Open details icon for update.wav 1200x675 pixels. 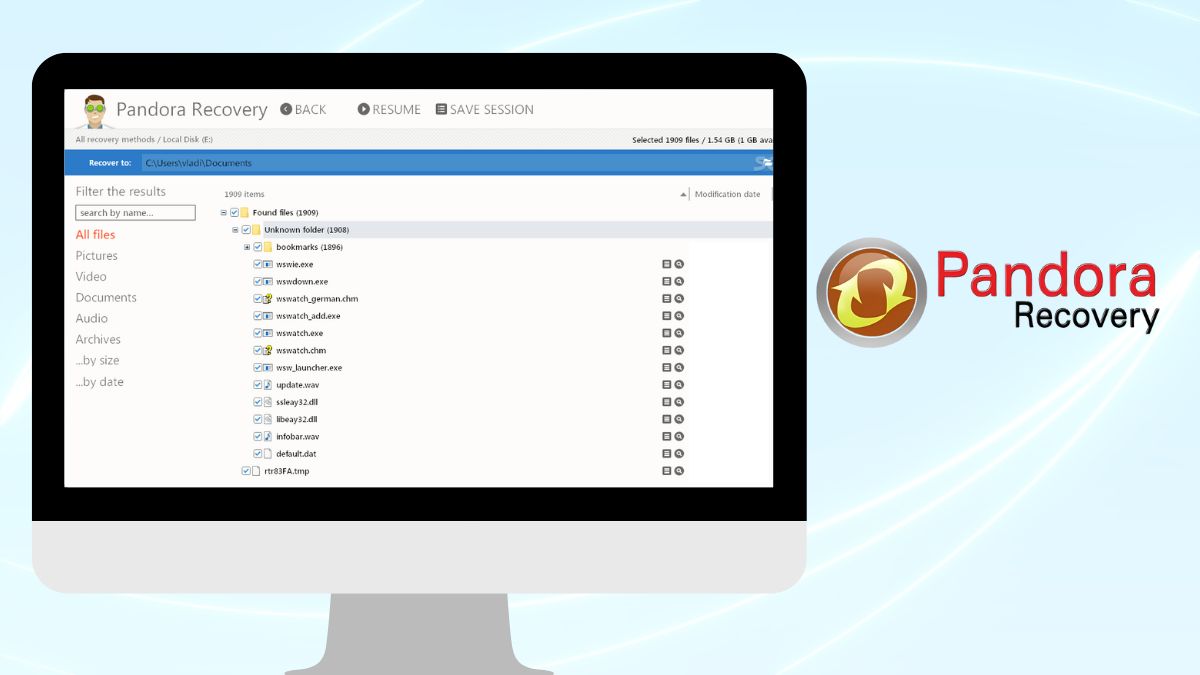pos(667,385)
